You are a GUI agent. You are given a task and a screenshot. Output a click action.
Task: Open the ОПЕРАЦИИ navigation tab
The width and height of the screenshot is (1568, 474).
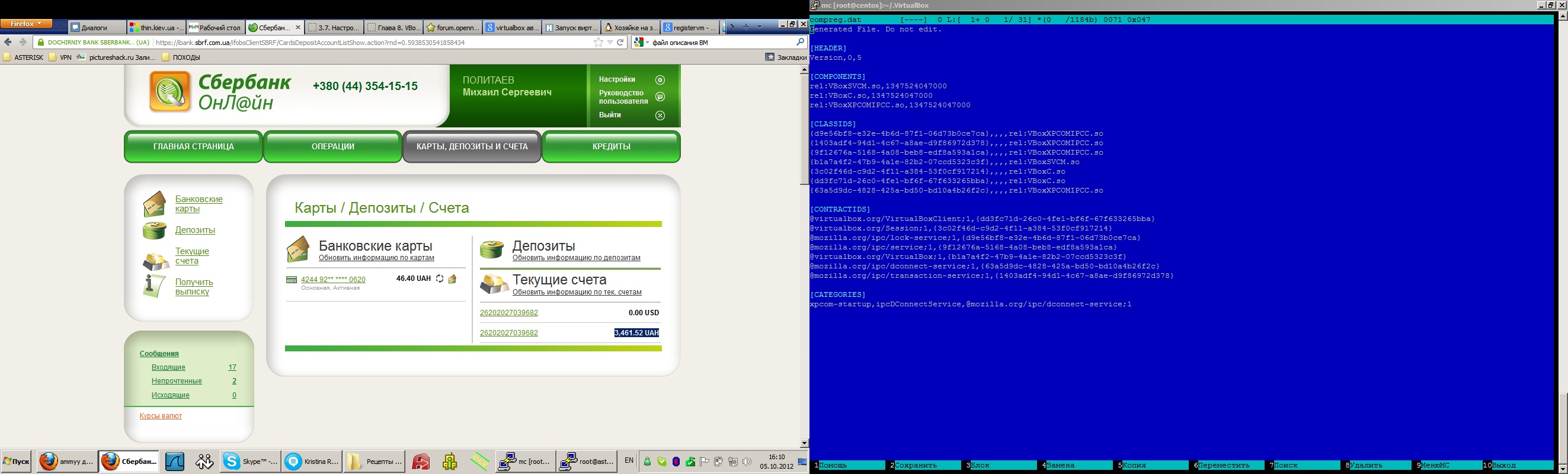pyautogui.click(x=333, y=146)
